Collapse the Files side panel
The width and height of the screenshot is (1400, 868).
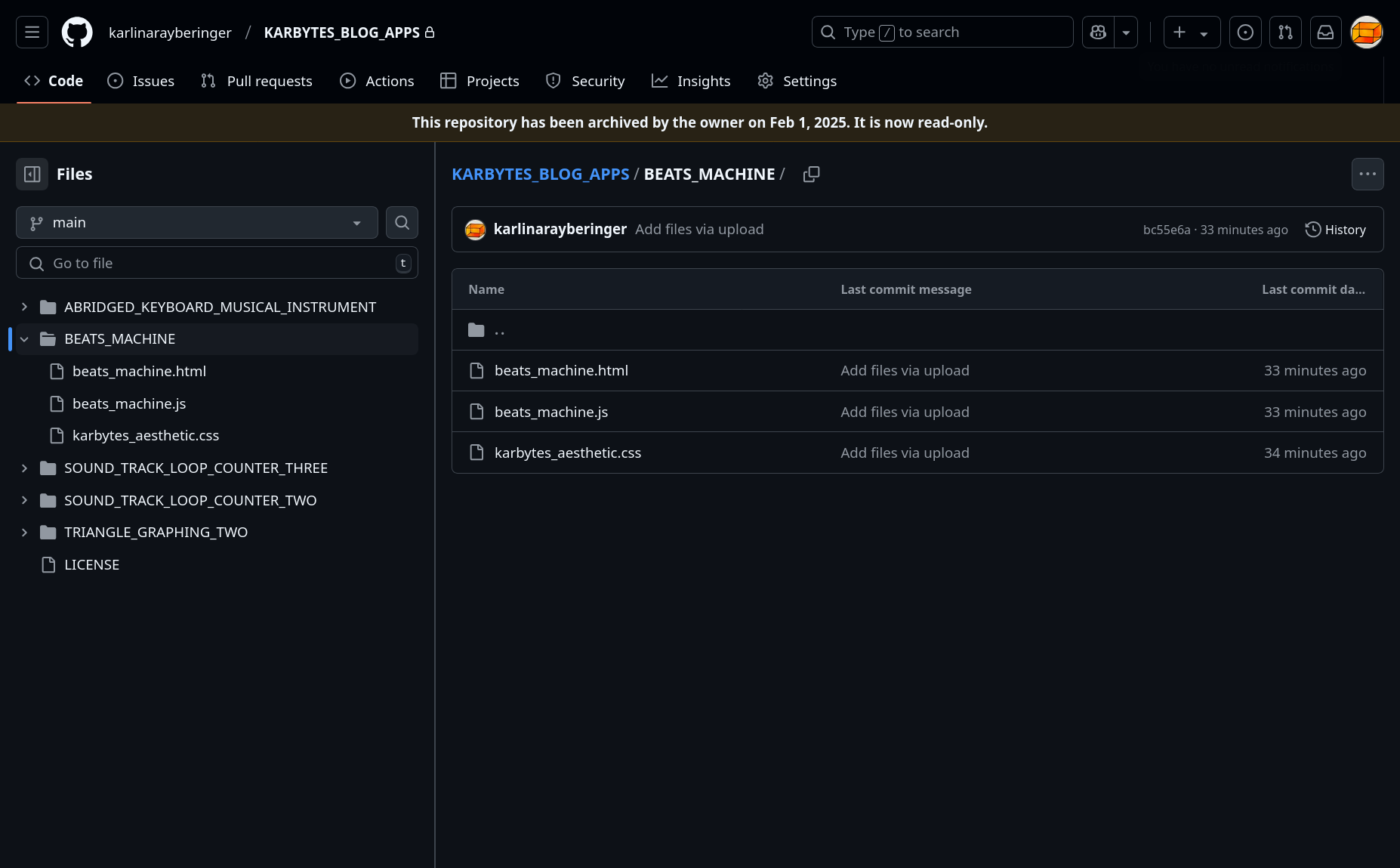point(32,174)
